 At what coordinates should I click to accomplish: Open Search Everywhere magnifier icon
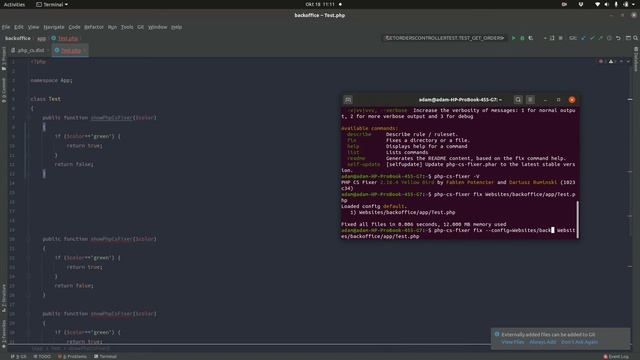point(636,38)
